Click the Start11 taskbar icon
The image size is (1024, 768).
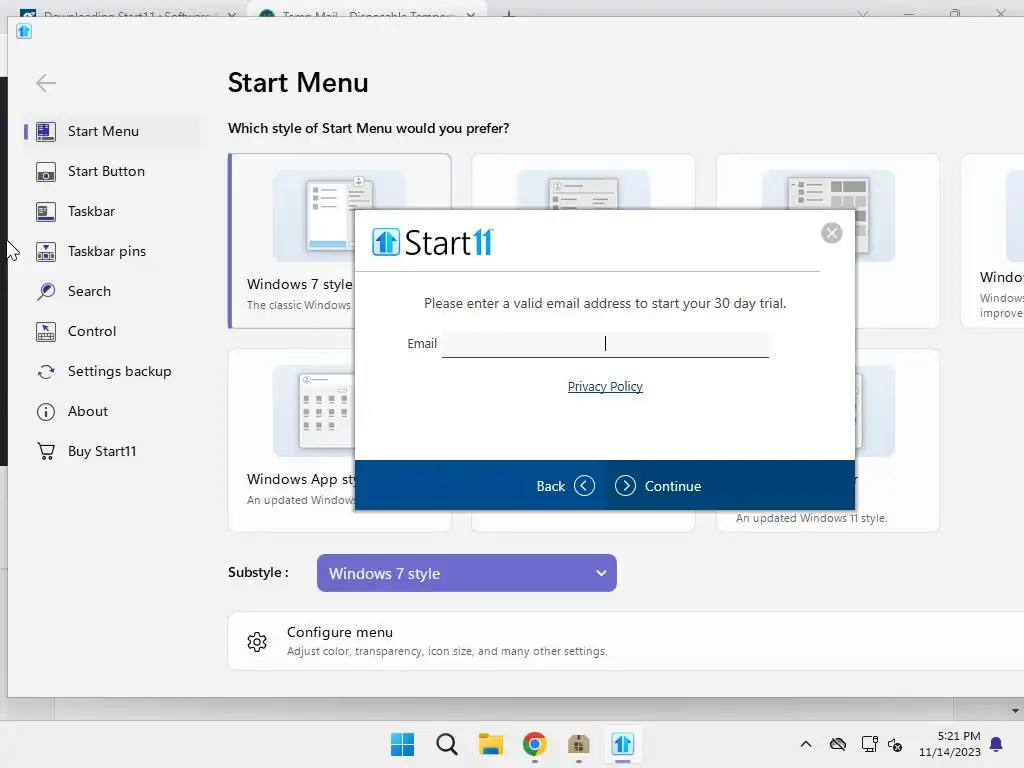pos(622,744)
